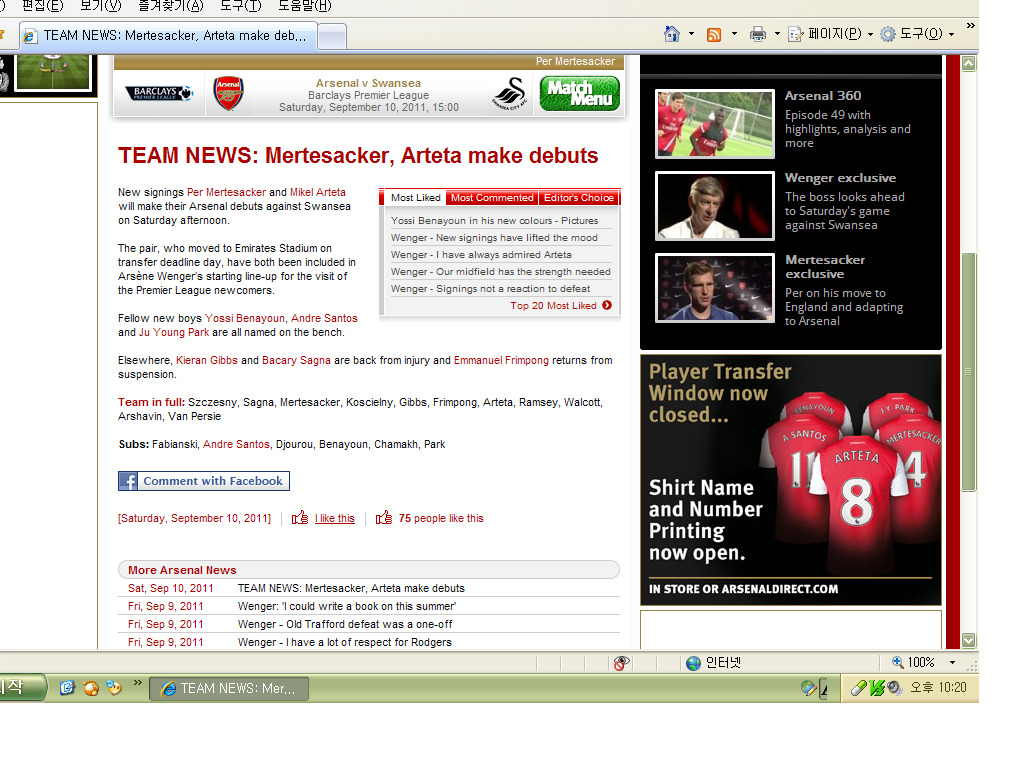Open Kieran Gibbs player link
1024x768 pixels.
pos(206,360)
